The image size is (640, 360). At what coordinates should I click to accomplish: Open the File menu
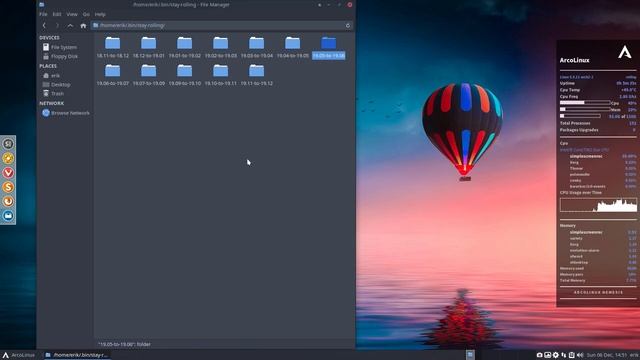click(x=43, y=14)
